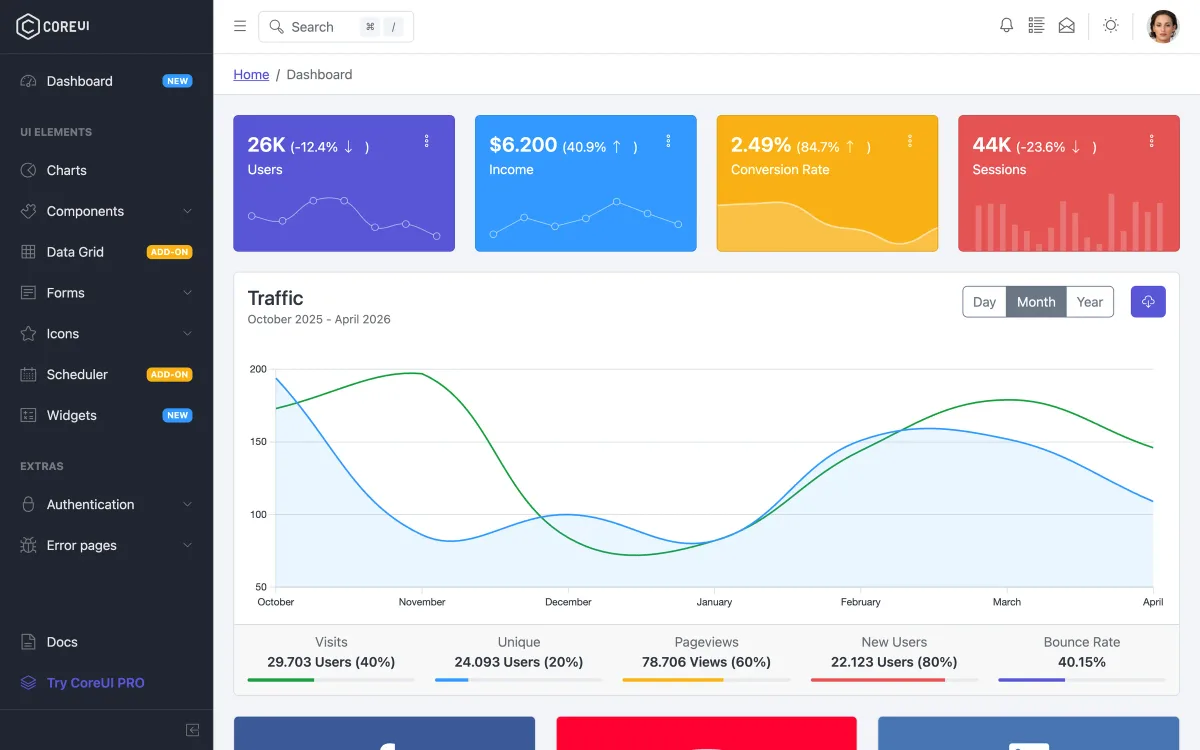Open Widgets sidebar item
Viewport: 1200px width, 750px height.
pos(106,415)
